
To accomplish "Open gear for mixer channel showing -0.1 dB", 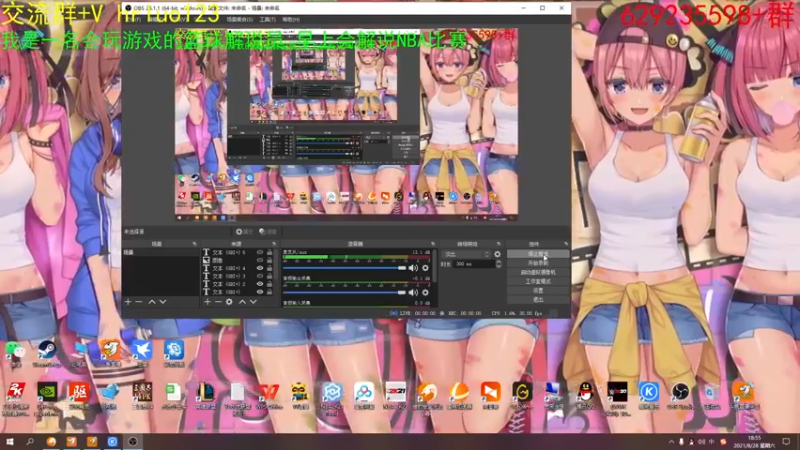I will [x=425, y=292].
